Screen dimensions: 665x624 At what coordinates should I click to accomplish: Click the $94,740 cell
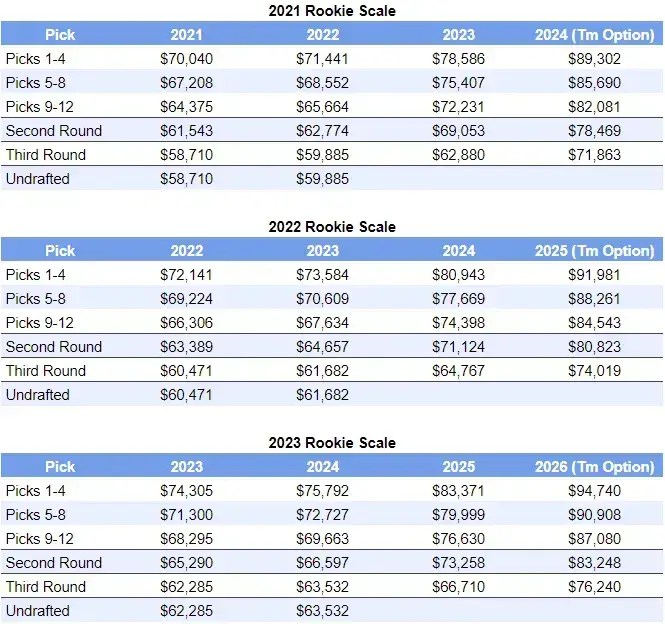(594, 491)
